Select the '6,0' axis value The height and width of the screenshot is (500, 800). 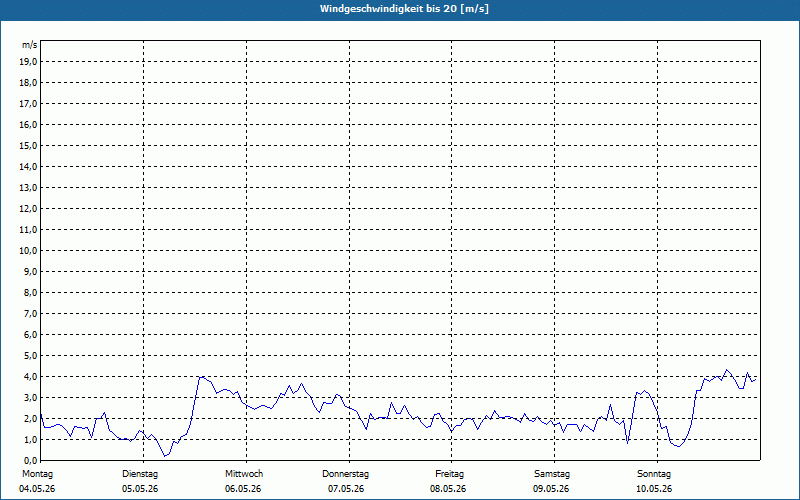point(30,335)
